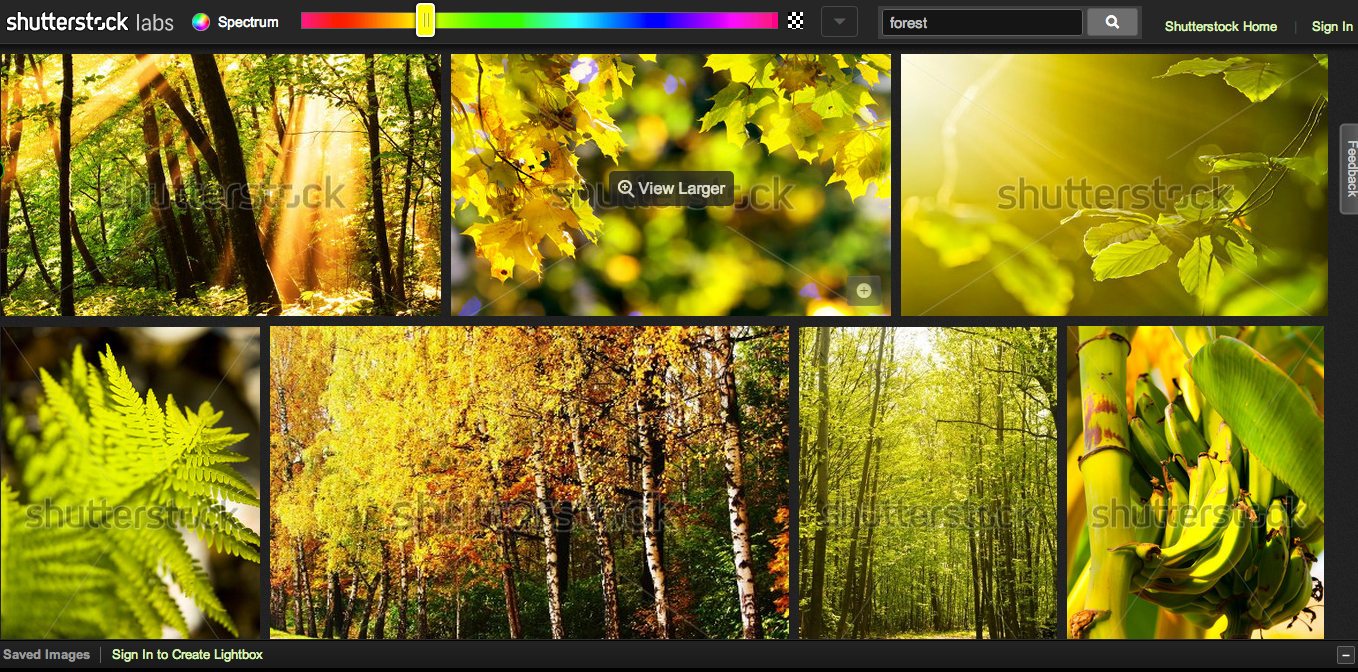Open the sunbeam forest thumbnail
Image resolution: width=1358 pixels, height=672 pixels.
tap(220, 185)
